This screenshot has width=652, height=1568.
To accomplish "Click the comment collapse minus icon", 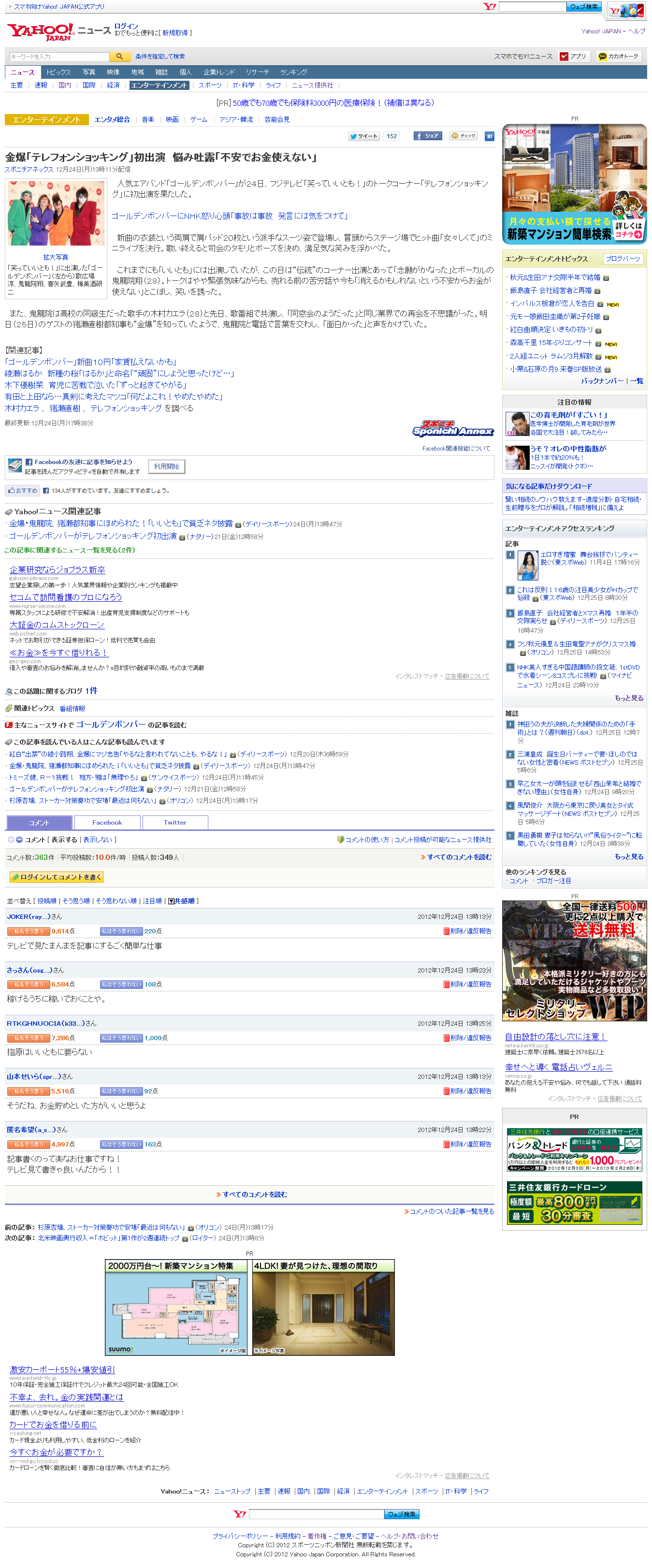I will point(19,840).
